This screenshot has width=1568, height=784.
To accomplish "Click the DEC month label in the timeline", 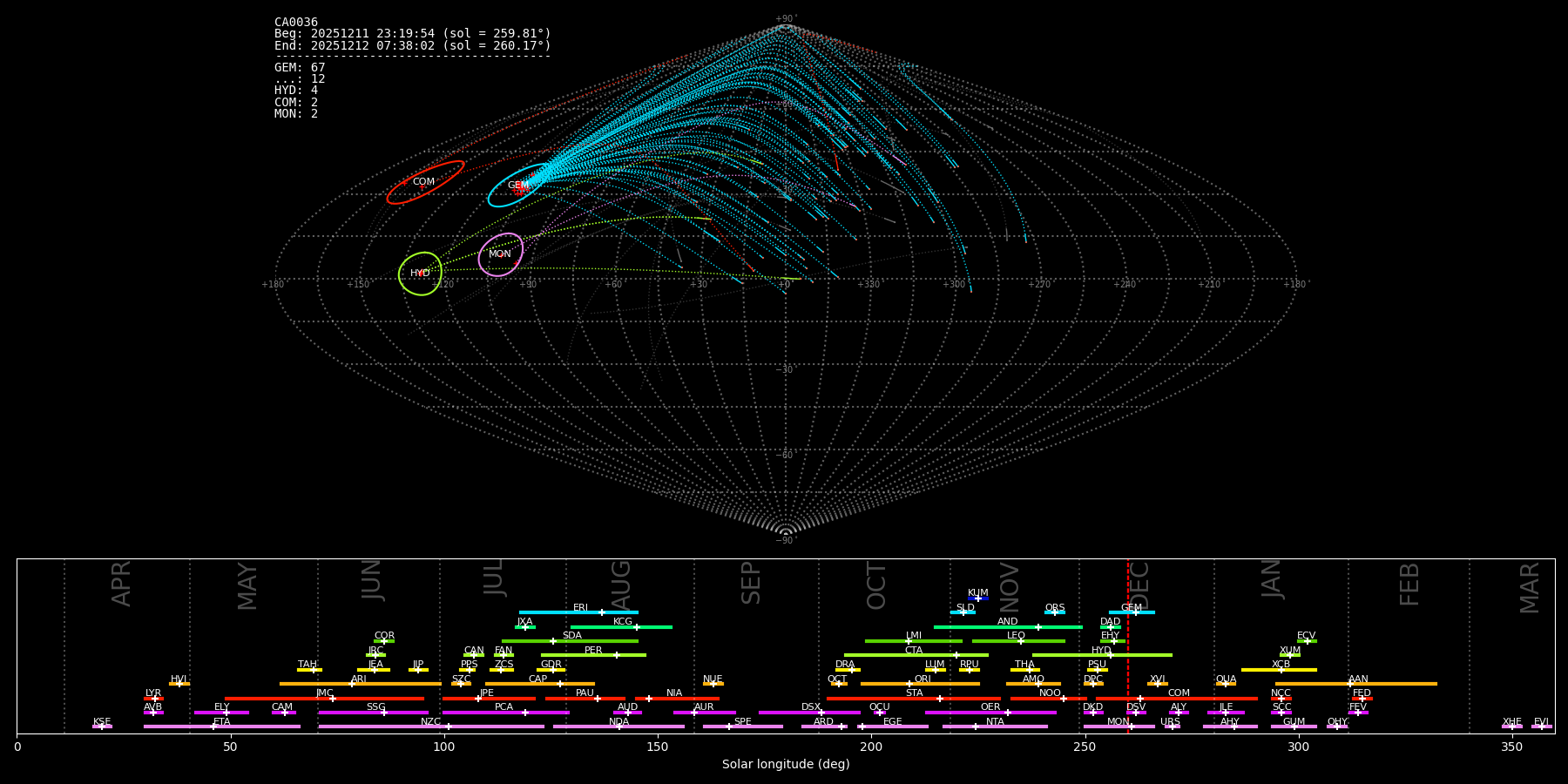I will (1140, 585).
